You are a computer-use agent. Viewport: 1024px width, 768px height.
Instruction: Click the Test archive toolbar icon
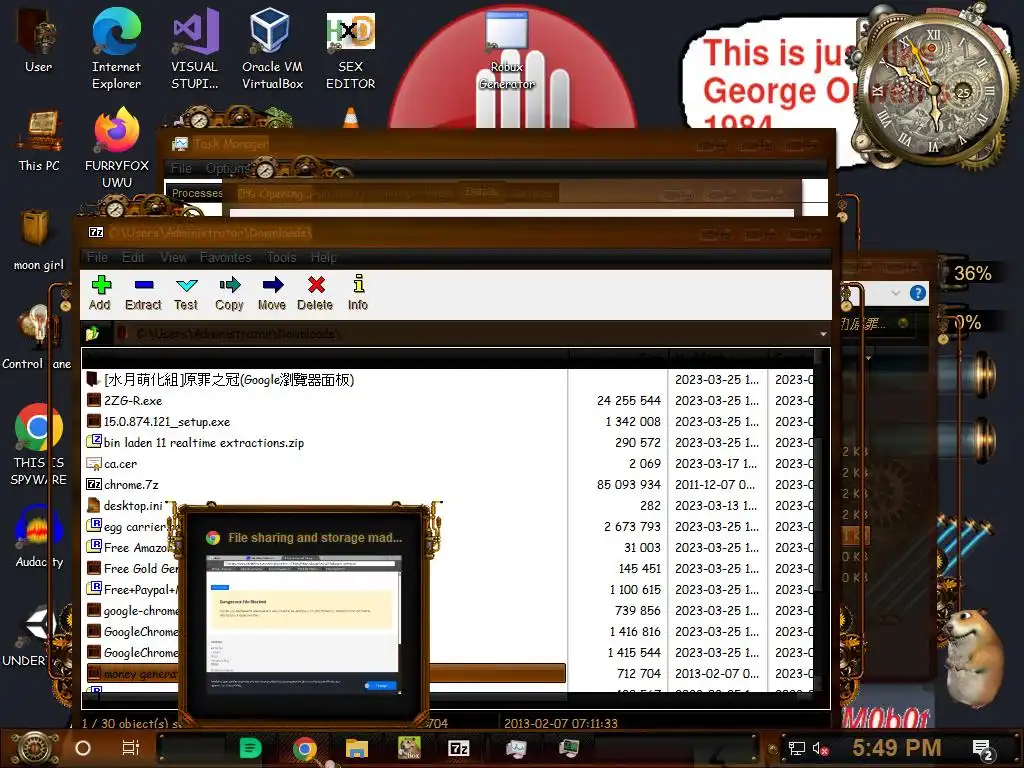pyautogui.click(x=186, y=293)
